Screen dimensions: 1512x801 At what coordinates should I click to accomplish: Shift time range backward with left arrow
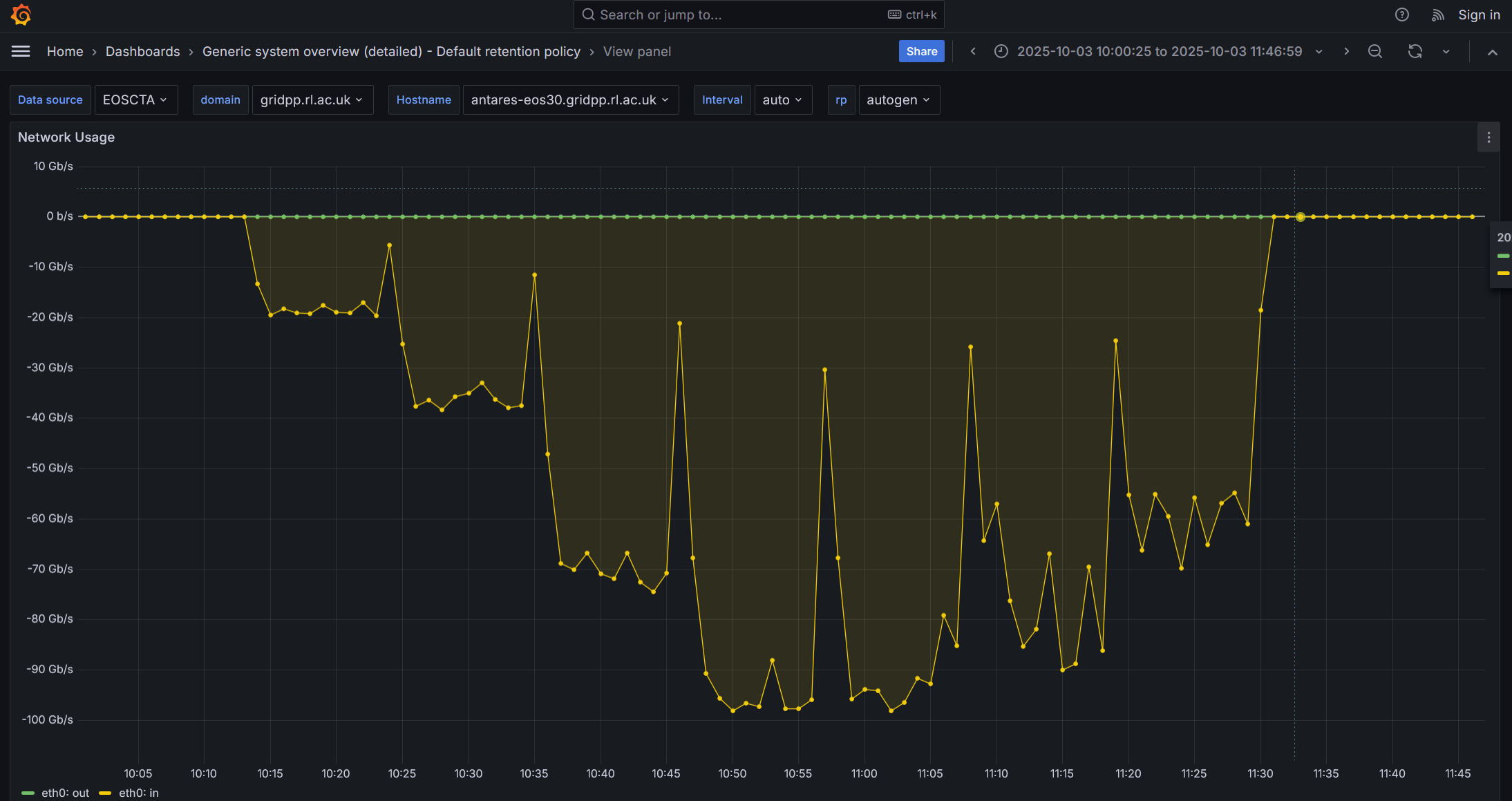pyautogui.click(x=973, y=51)
